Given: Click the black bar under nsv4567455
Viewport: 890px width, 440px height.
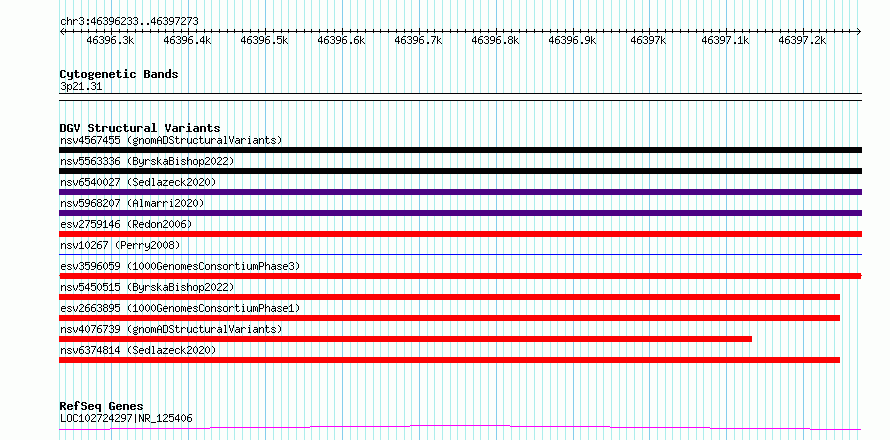Looking at the screenshot, I should tap(460, 150).
